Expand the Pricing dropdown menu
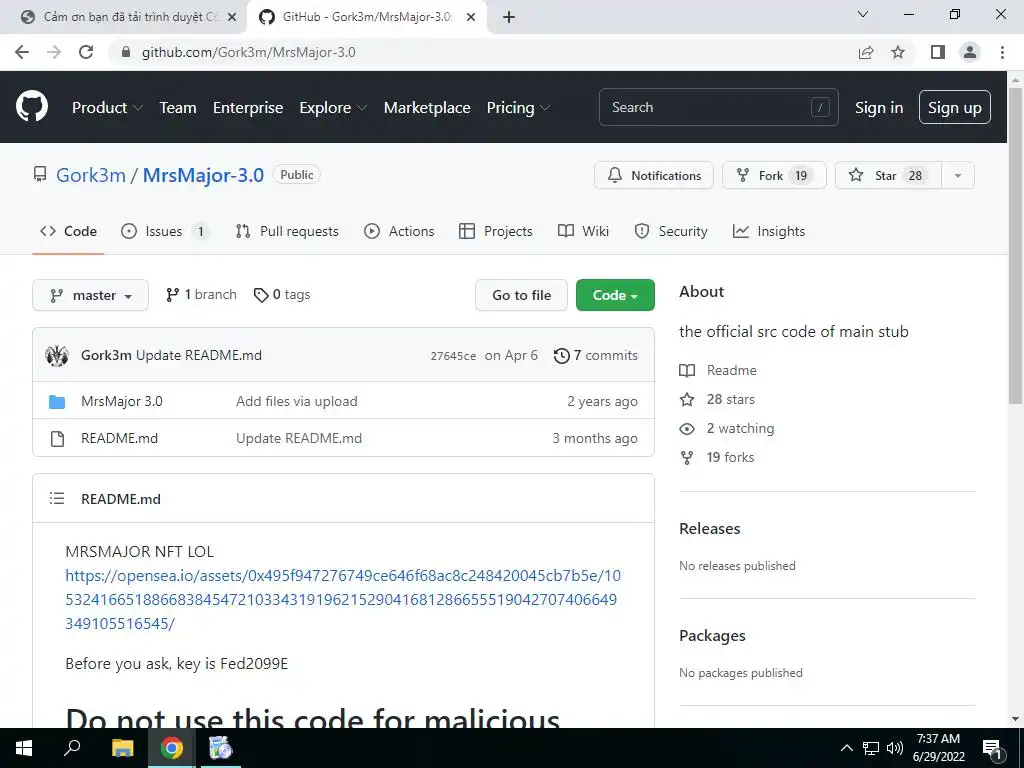1024x768 pixels. click(x=518, y=108)
